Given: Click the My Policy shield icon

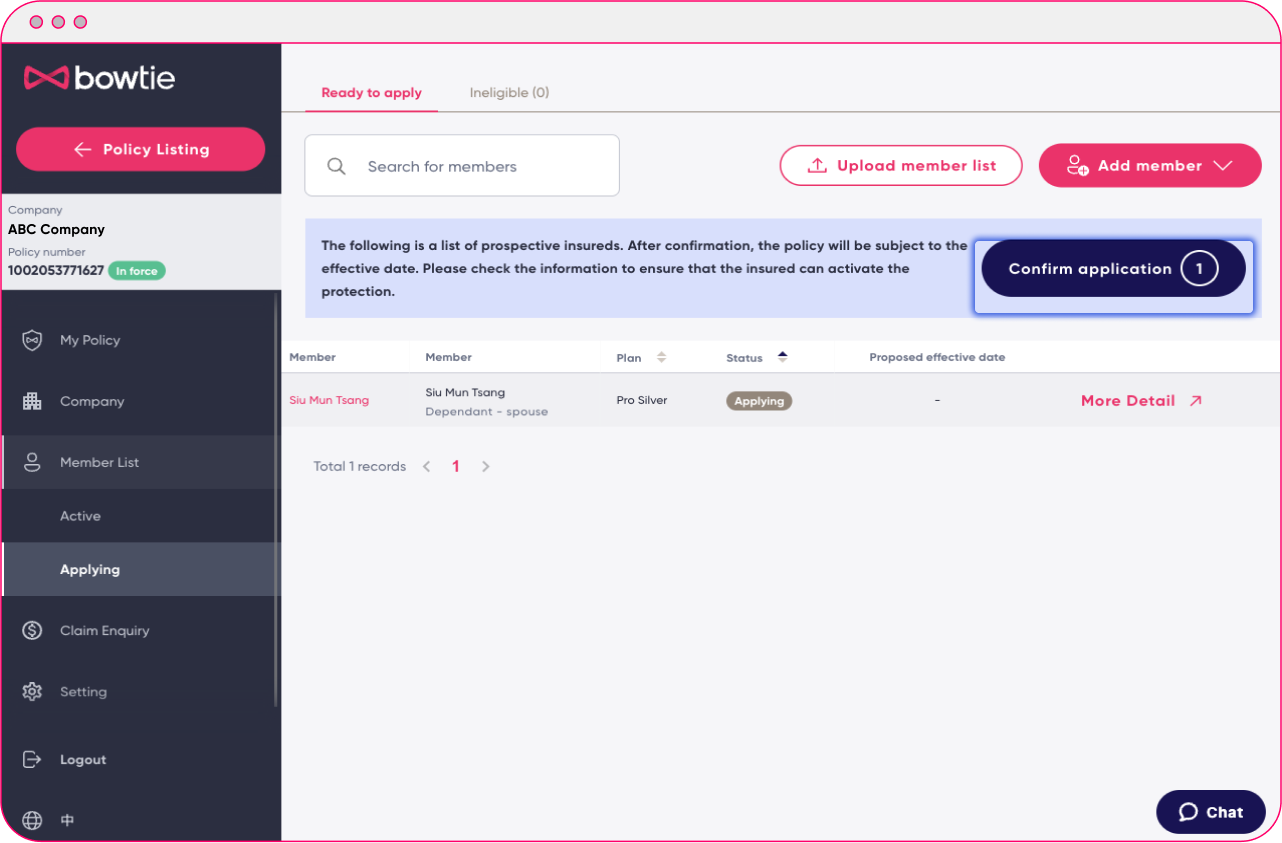Looking at the screenshot, I should pos(32,340).
